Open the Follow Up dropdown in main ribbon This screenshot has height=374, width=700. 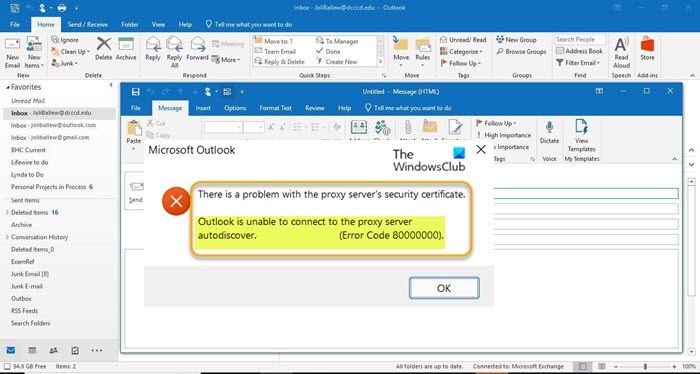[x=461, y=63]
